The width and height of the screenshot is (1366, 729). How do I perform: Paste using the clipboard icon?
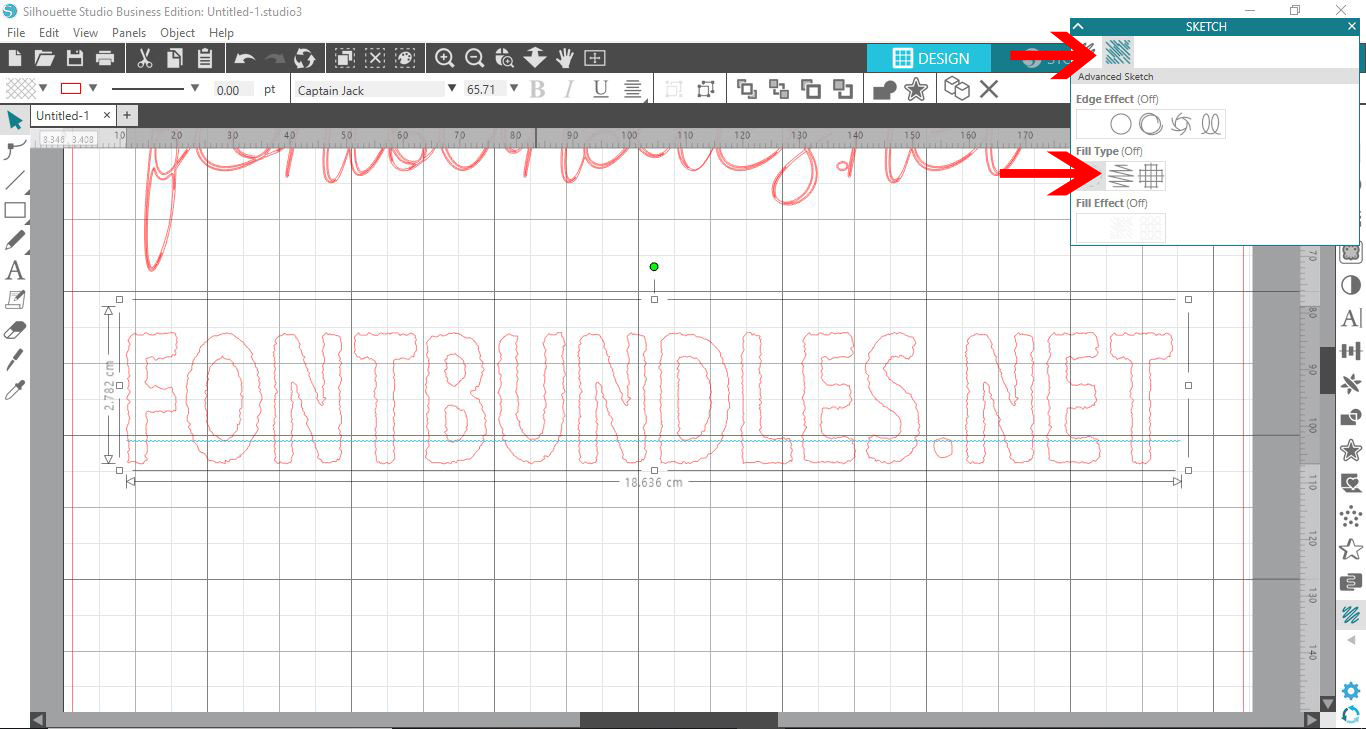tap(204, 58)
